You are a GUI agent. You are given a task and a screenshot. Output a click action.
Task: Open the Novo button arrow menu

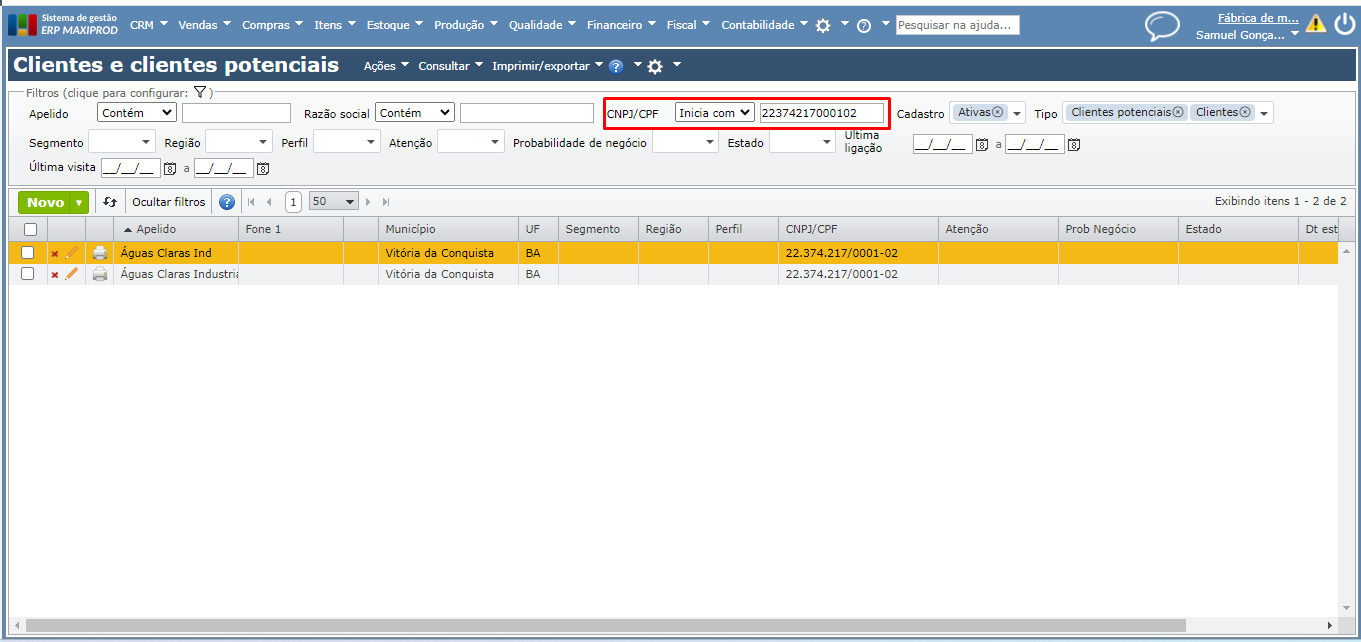79,203
